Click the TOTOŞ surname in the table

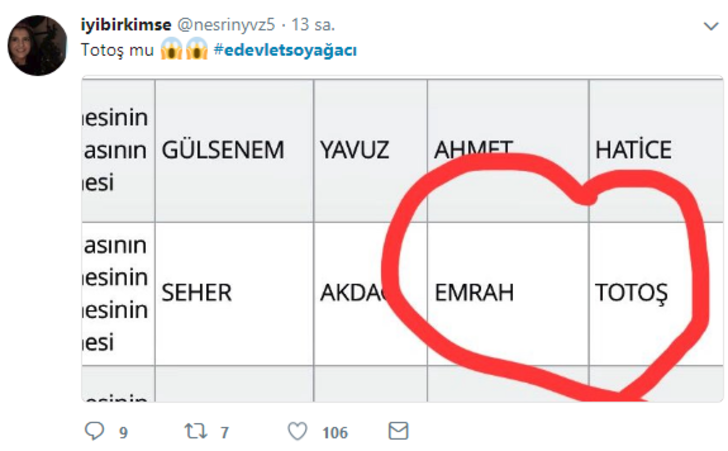click(x=630, y=293)
